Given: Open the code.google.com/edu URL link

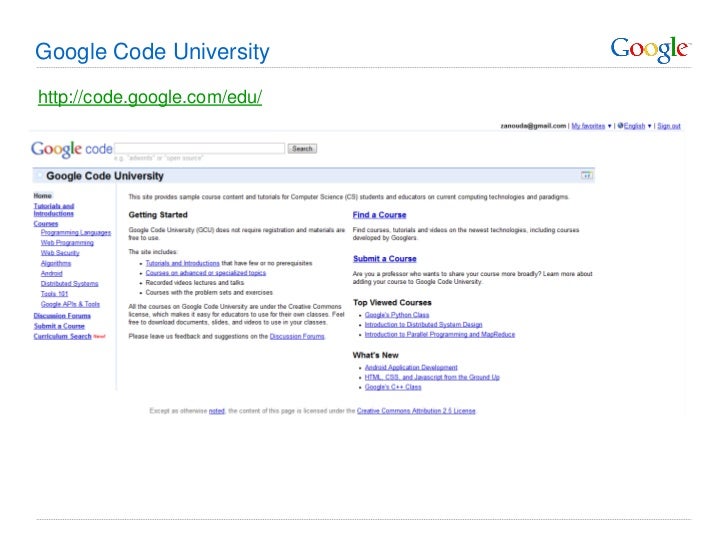Looking at the screenshot, I should [x=150, y=98].
